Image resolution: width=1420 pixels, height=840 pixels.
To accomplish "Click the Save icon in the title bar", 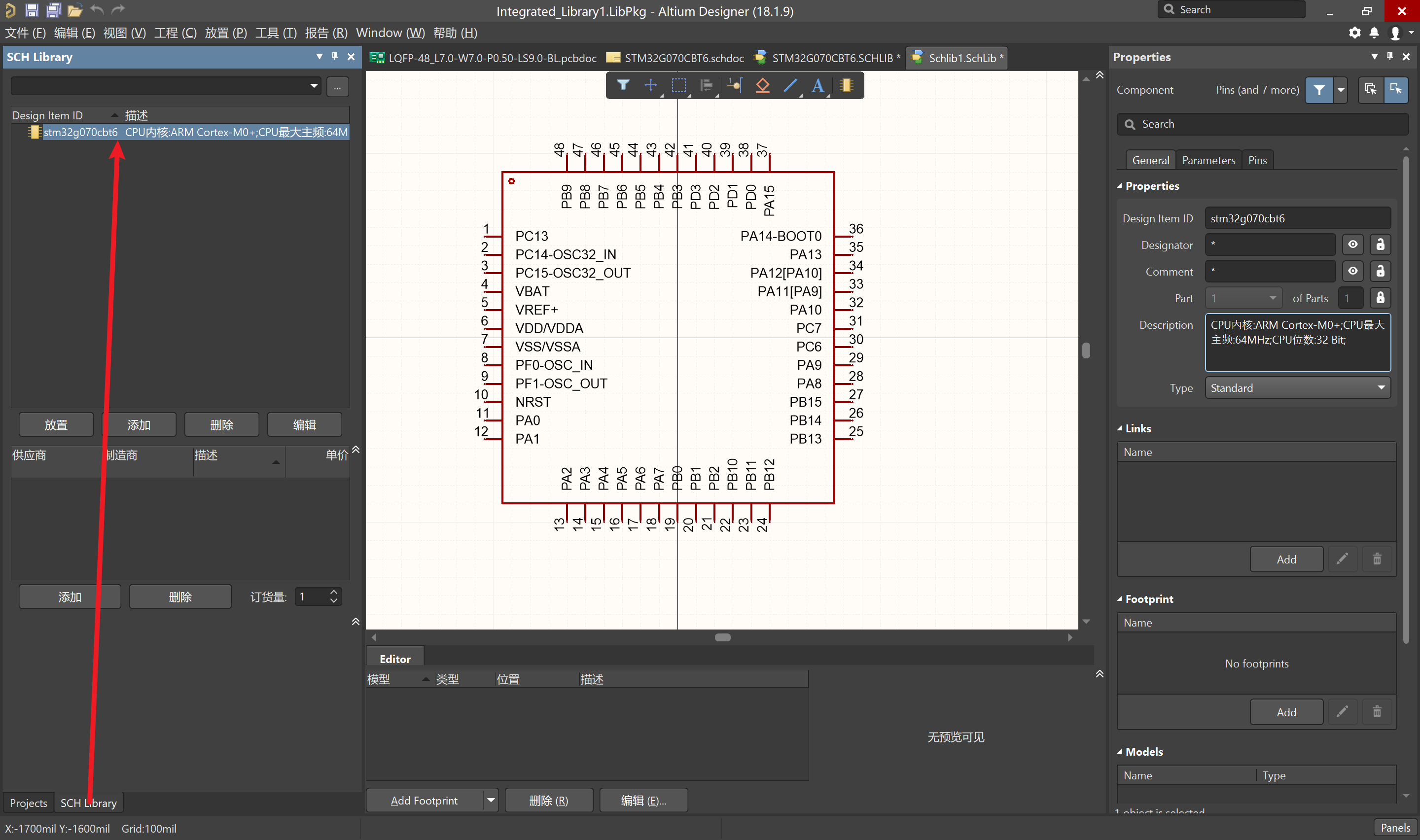I will (x=32, y=10).
